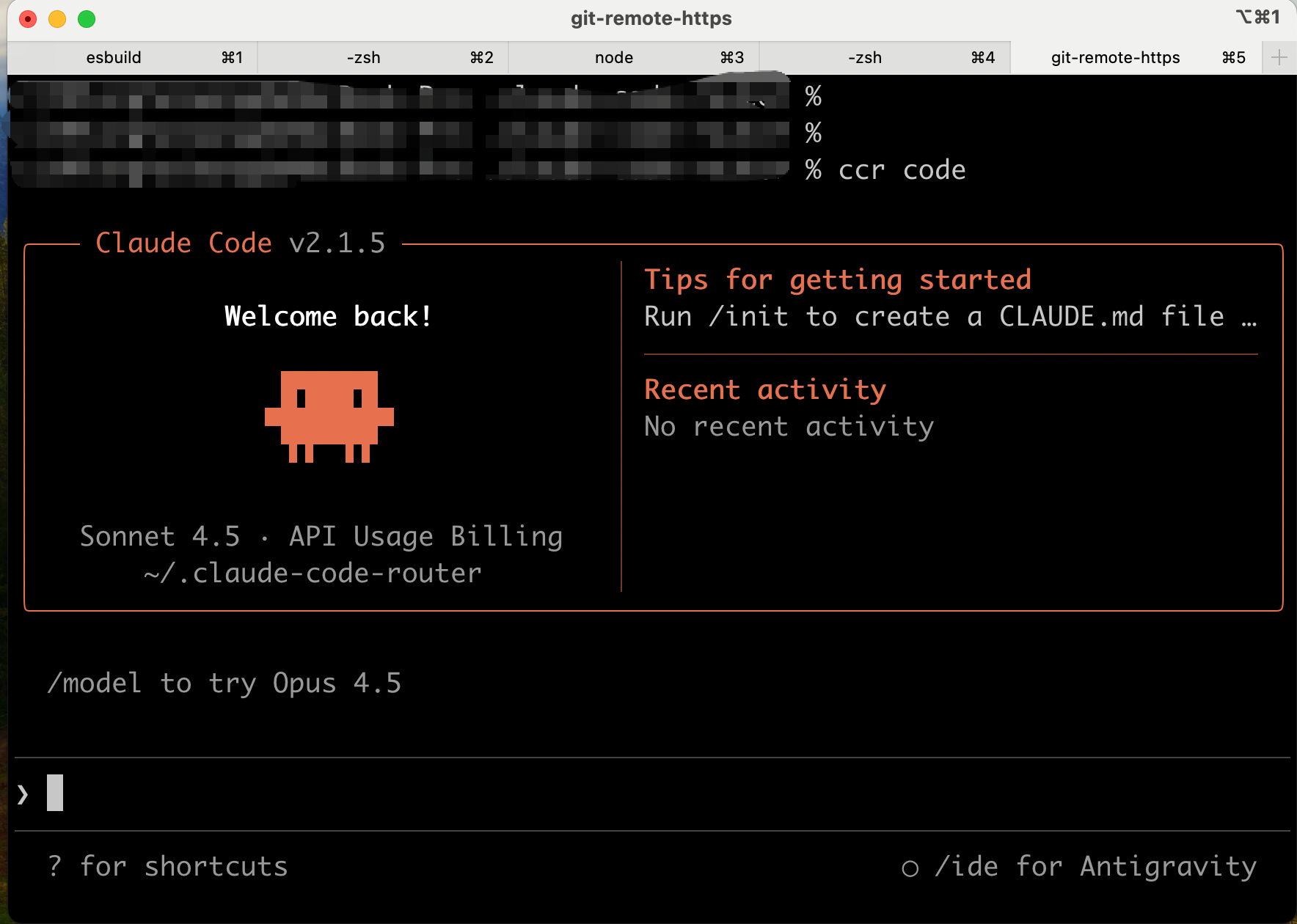Image resolution: width=1297 pixels, height=924 pixels.
Task: Open the fourth -zsh tab
Action: (x=866, y=57)
